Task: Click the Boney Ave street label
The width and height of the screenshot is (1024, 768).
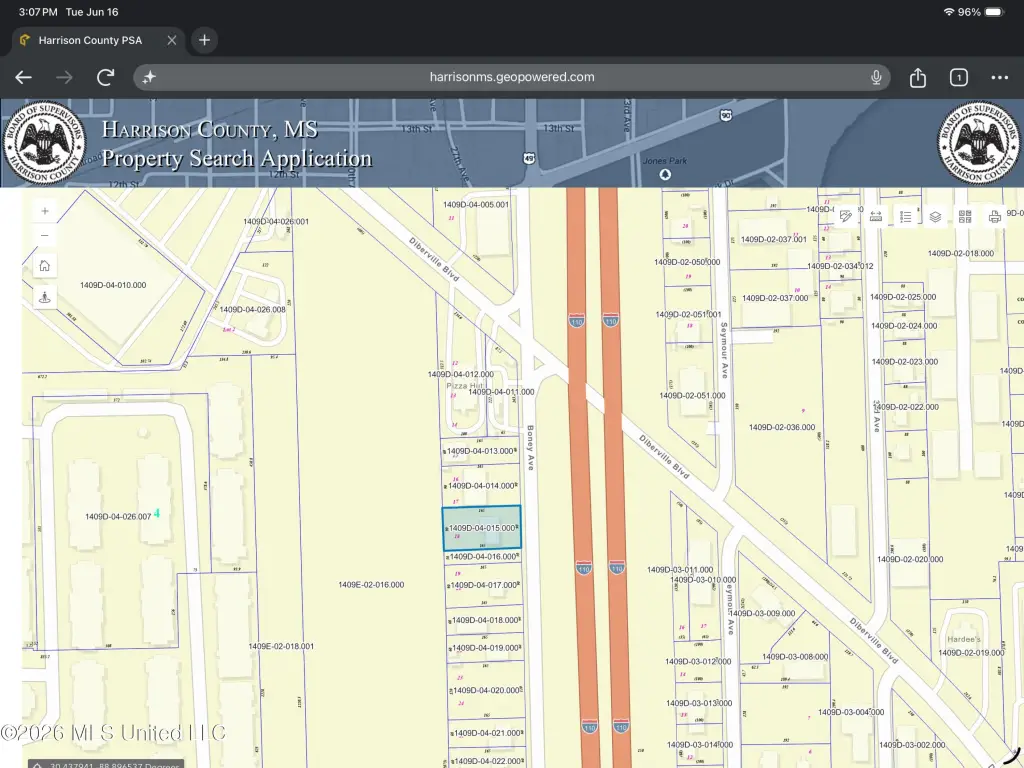Action: pyautogui.click(x=530, y=448)
